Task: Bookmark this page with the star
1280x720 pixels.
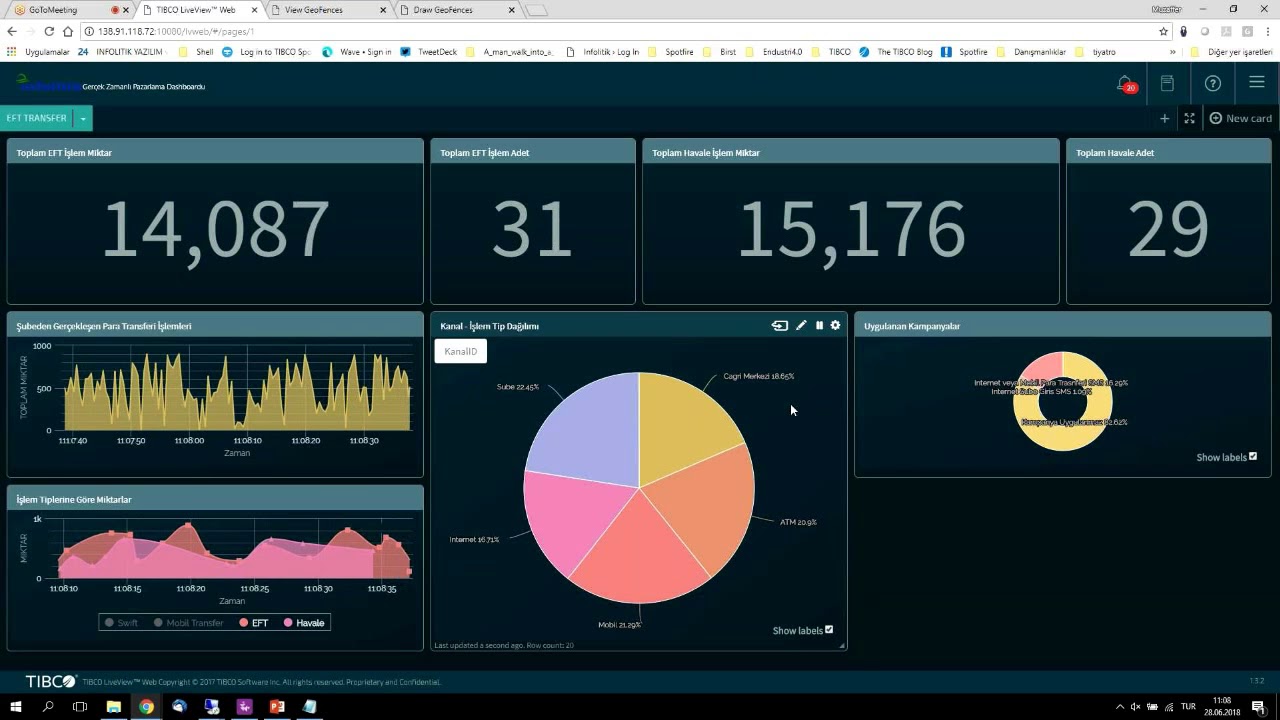Action: coord(1163,31)
